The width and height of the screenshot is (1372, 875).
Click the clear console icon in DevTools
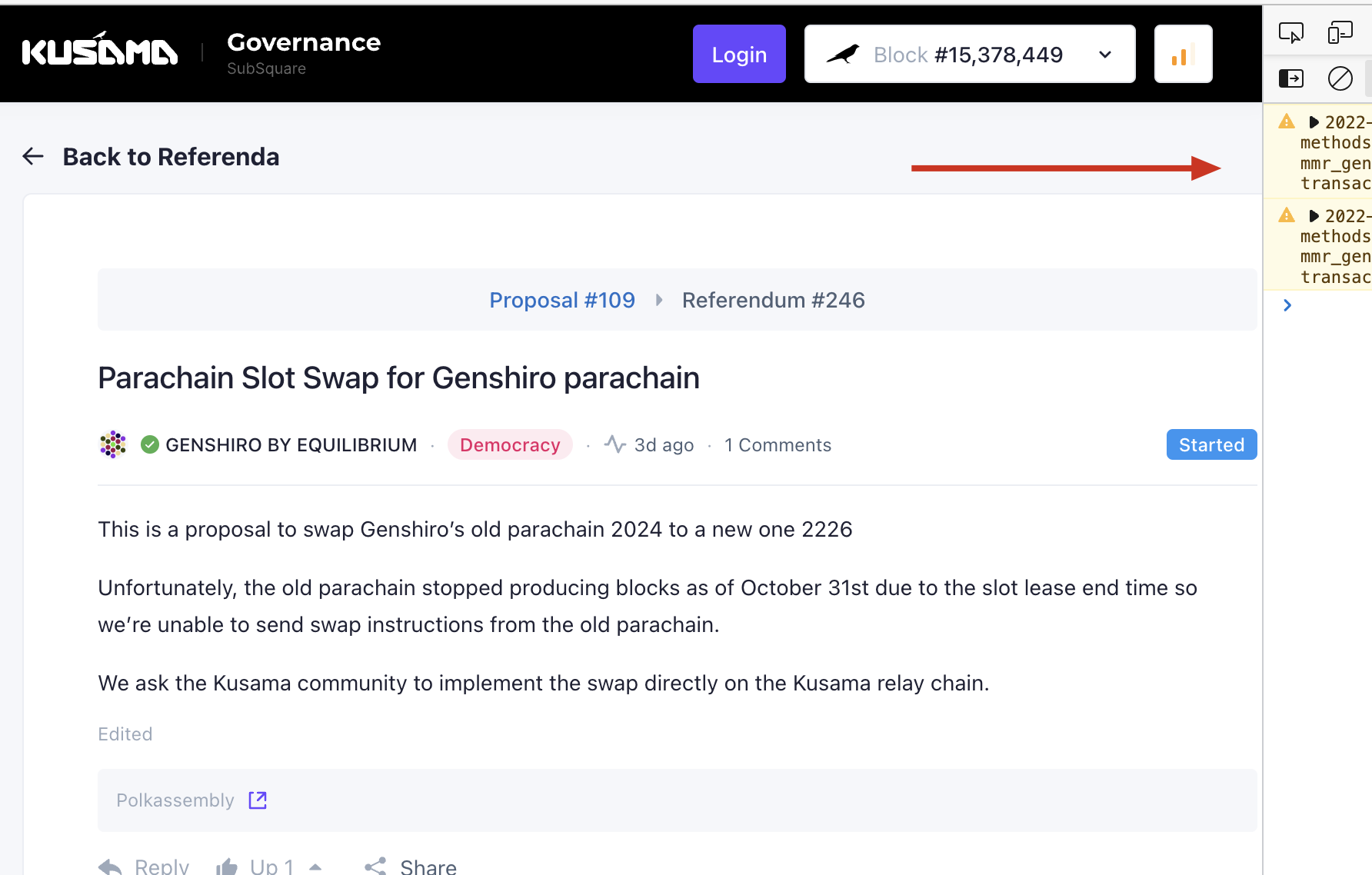click(x=1340, y=77)
